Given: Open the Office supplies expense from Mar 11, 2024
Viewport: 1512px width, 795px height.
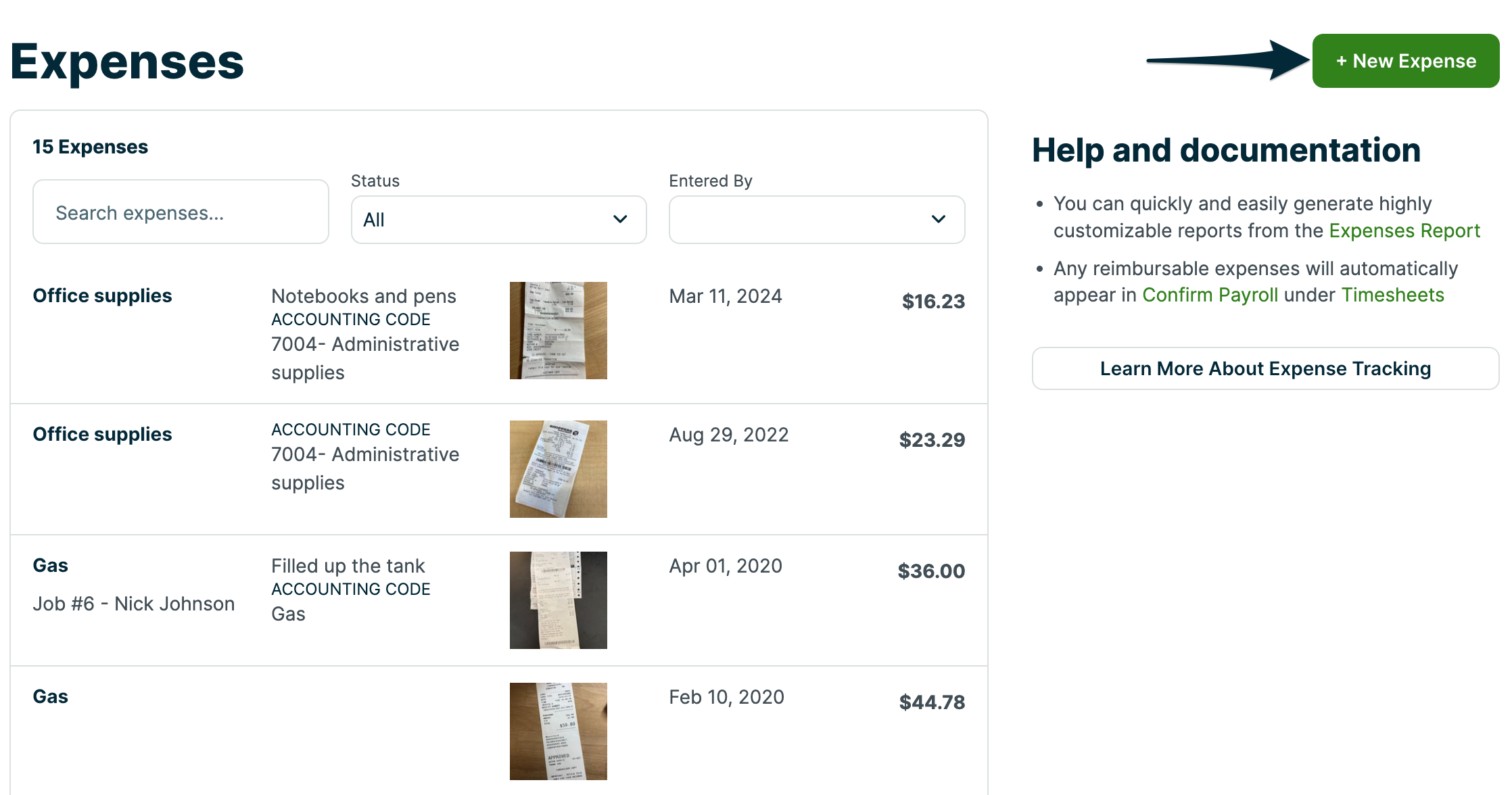Looking at the screenshot, I should [x=102, y=296].
